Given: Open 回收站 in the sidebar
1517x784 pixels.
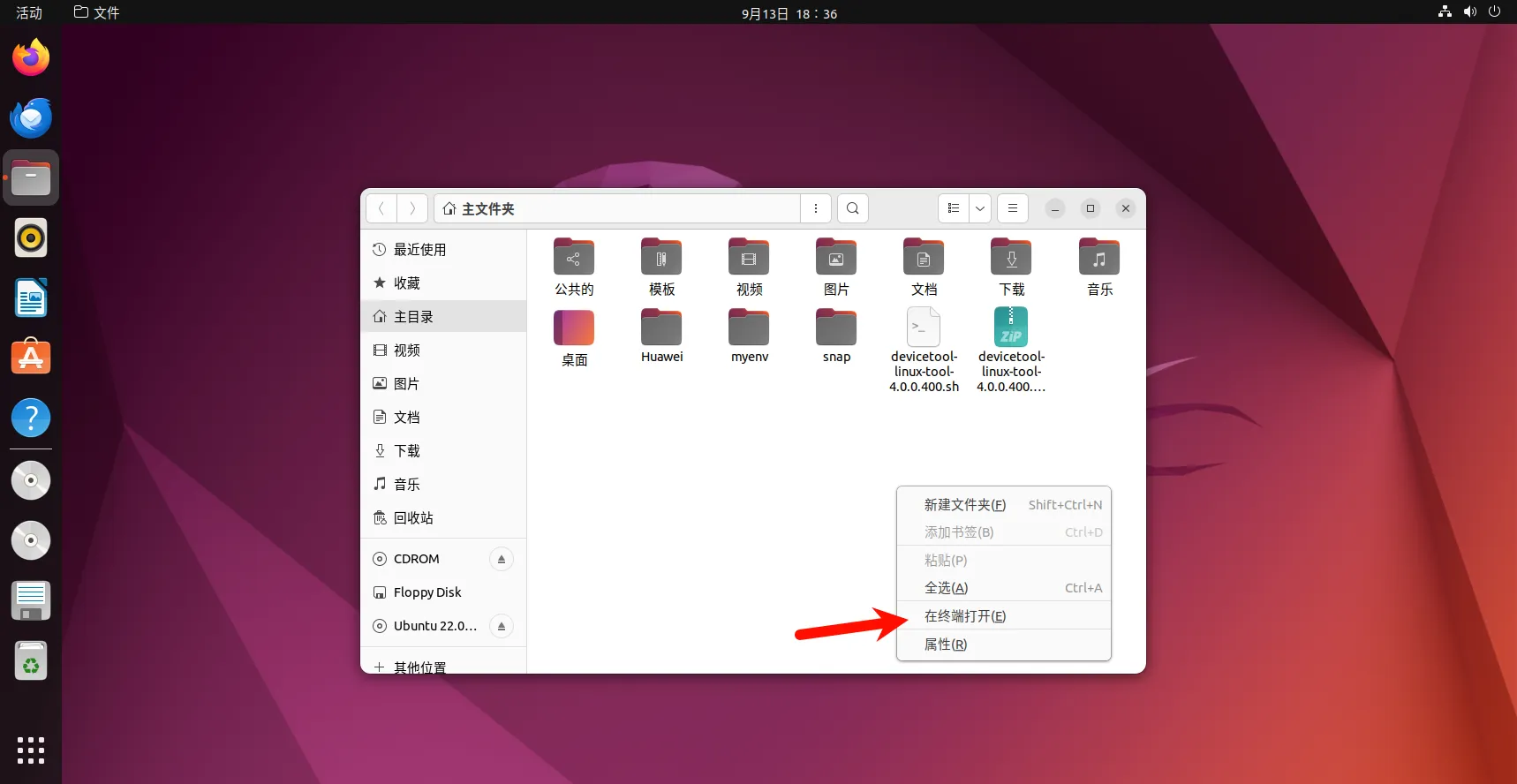Looking at the screenshot, I should coord(413,518).
